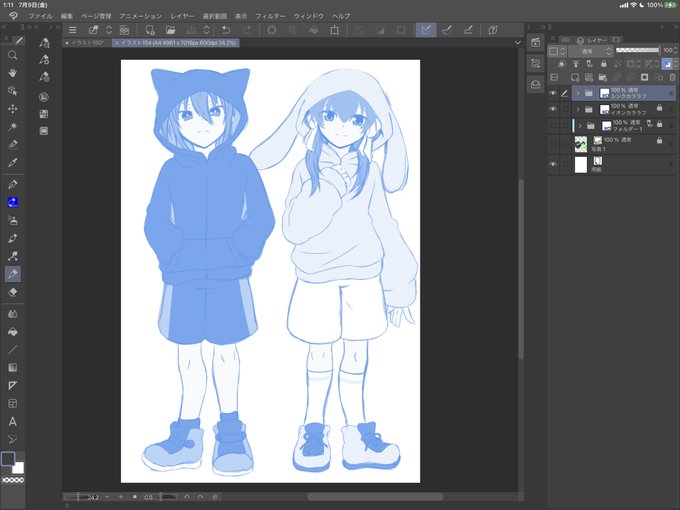
Task: Toggle Clip to Layer Below
Action: [x=562, y=64]
